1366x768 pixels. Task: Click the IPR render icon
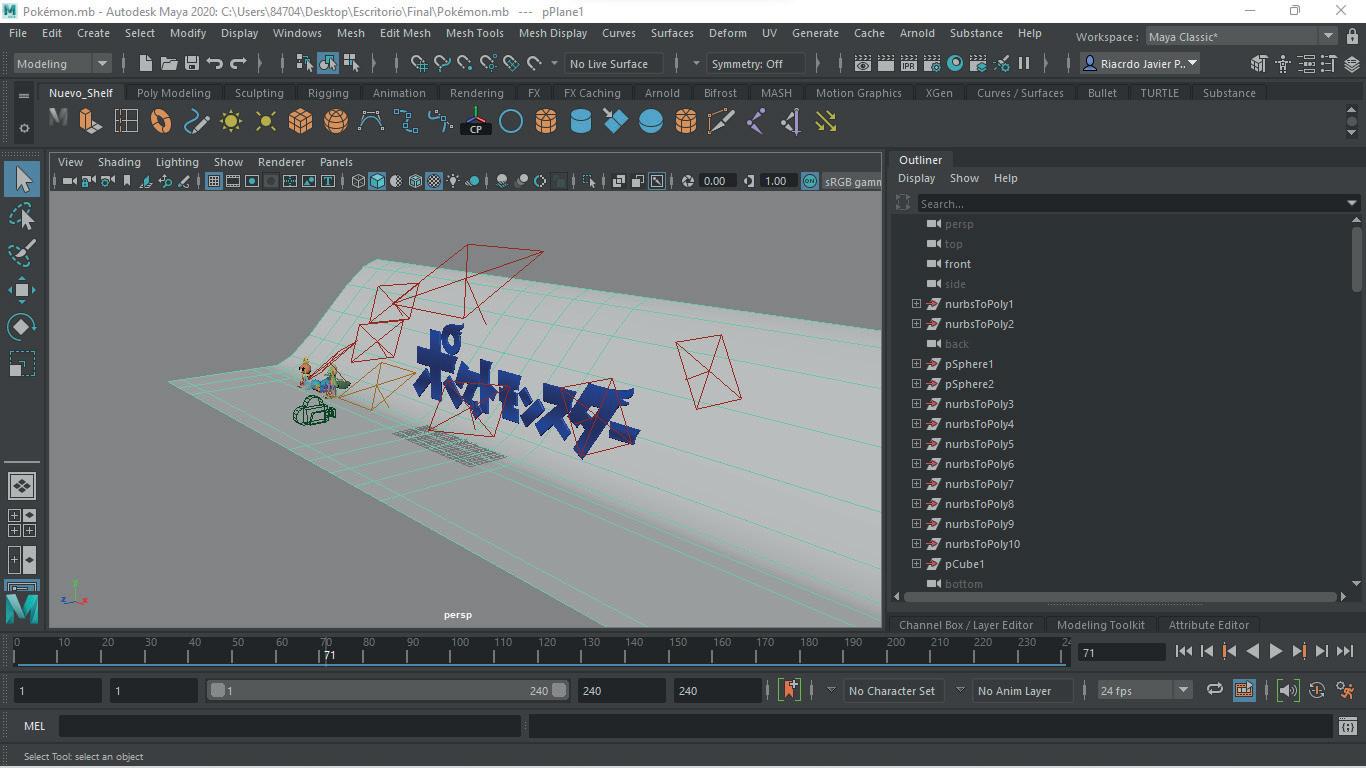click(x=909, y=63)
